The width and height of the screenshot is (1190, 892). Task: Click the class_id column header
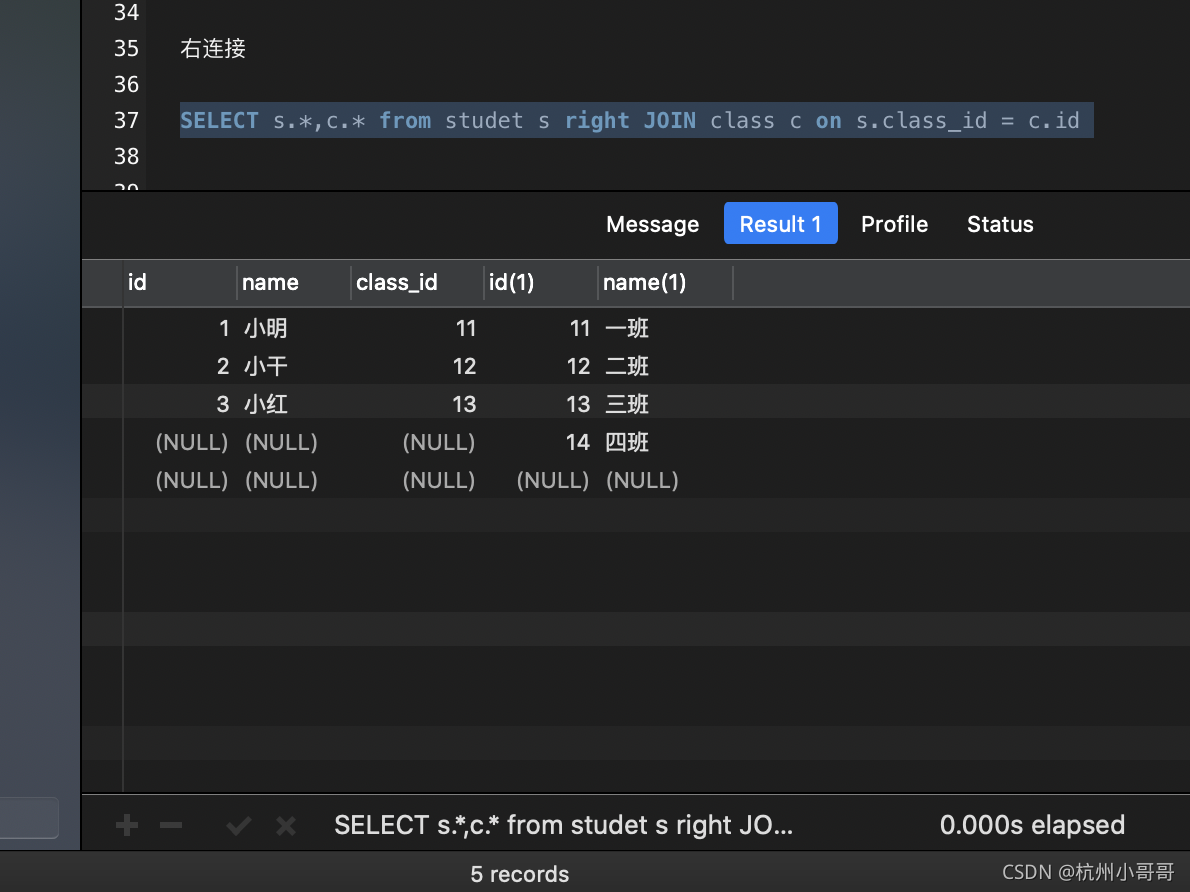click(417, 282)
